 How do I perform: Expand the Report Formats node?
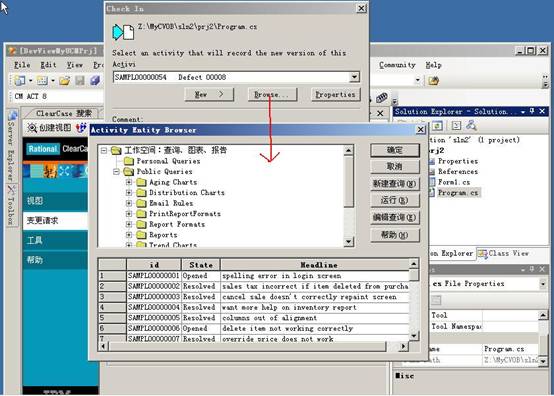129,224
